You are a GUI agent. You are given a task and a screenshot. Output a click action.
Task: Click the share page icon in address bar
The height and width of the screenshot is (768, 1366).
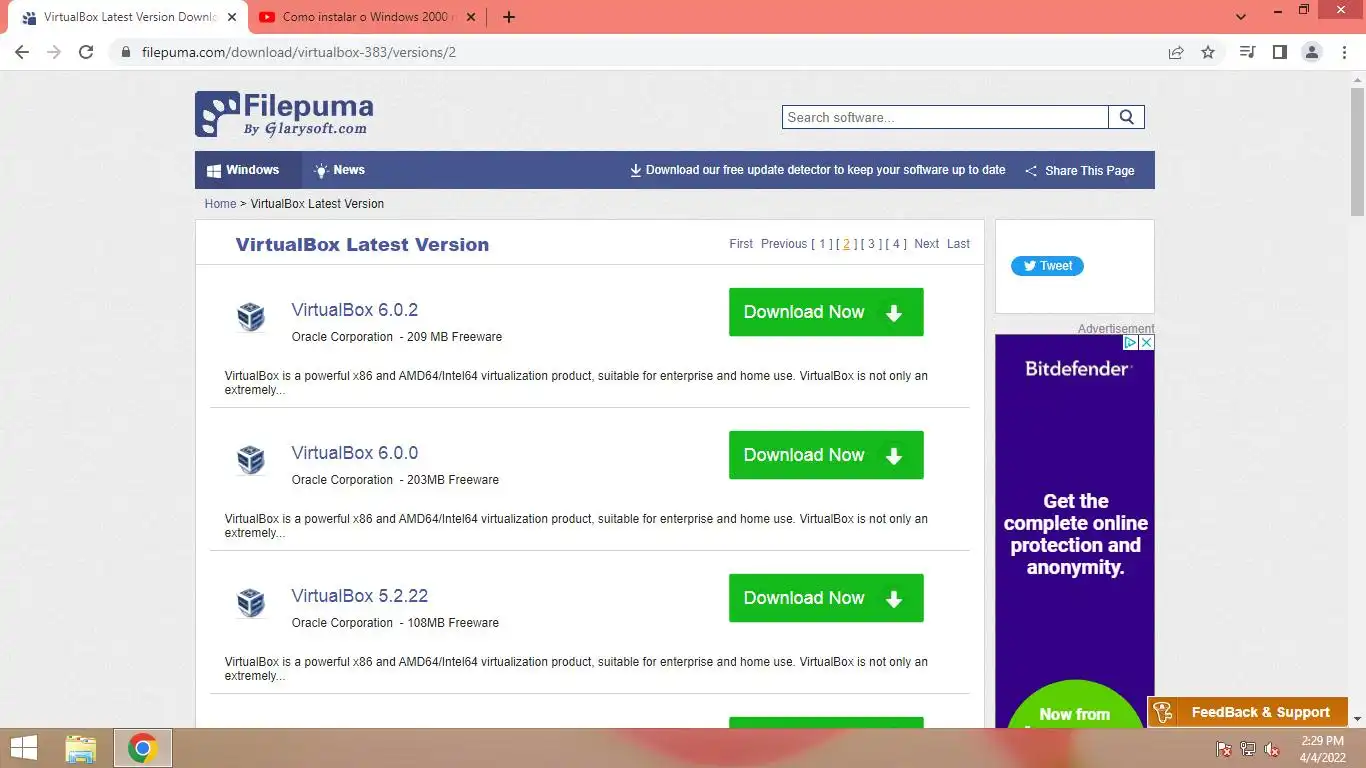click(1176, 52)
